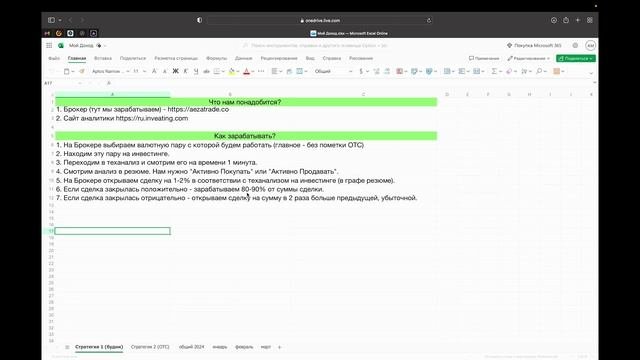Screen dimensions: 640x360
Task: Open the all-sheets list icon
Action: (x=67, y=347)
